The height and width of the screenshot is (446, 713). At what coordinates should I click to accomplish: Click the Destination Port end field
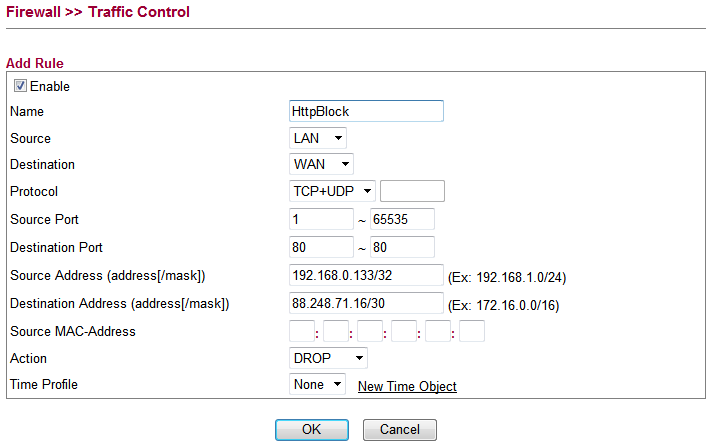pos(402,247)
